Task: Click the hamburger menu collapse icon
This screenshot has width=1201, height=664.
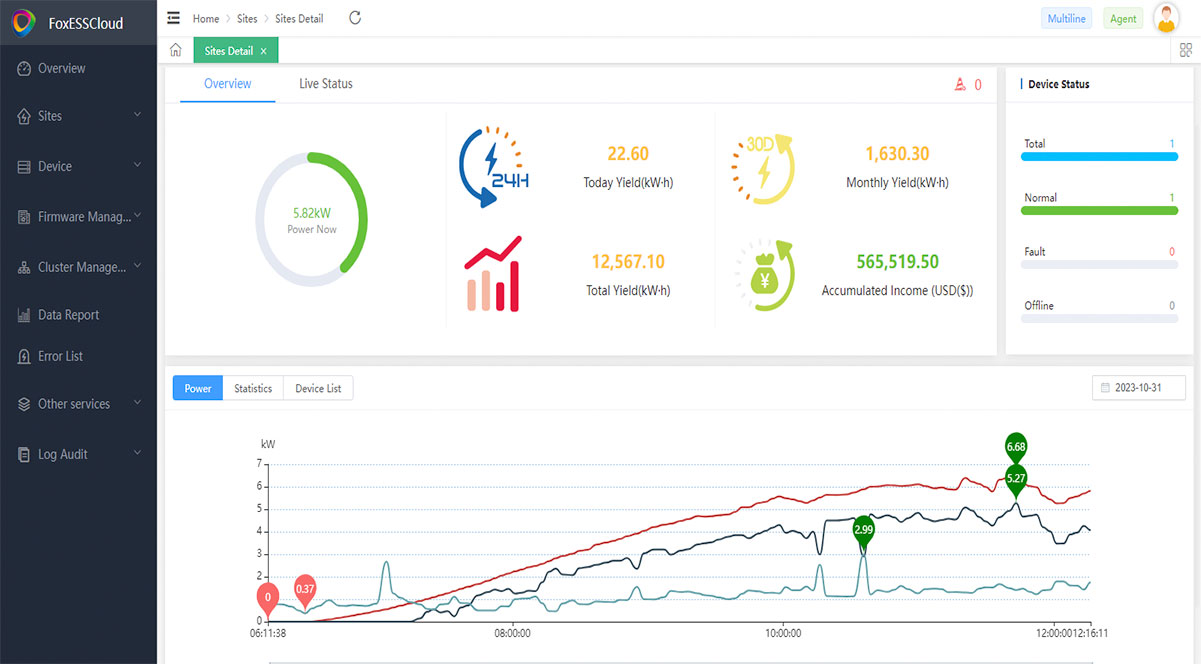Action: [x=174, y=18]
